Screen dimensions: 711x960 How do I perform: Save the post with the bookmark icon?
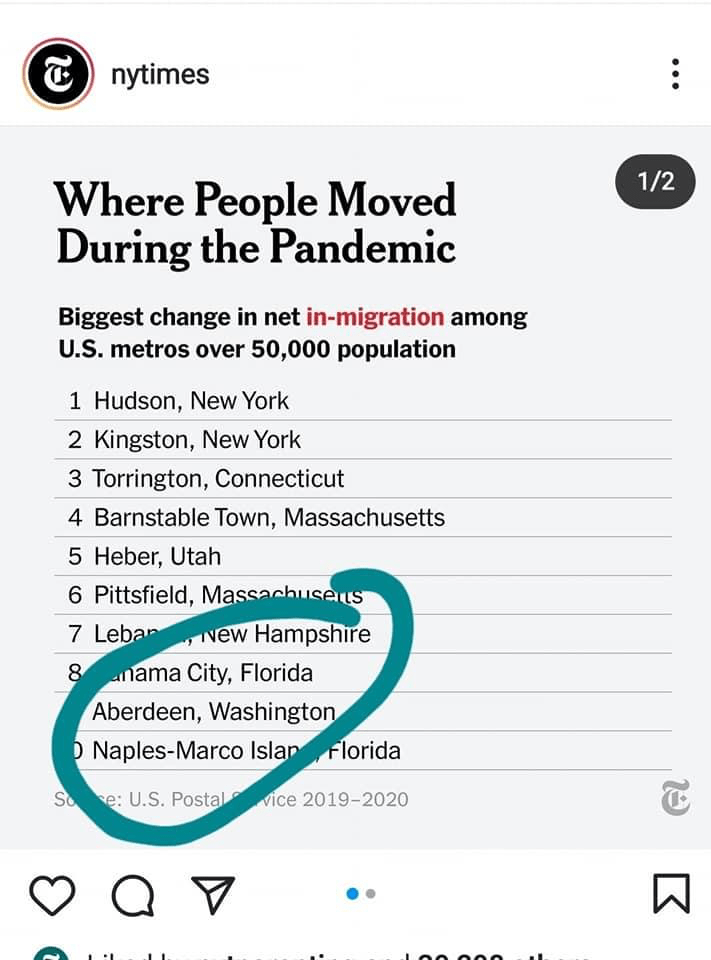[671, 894]
